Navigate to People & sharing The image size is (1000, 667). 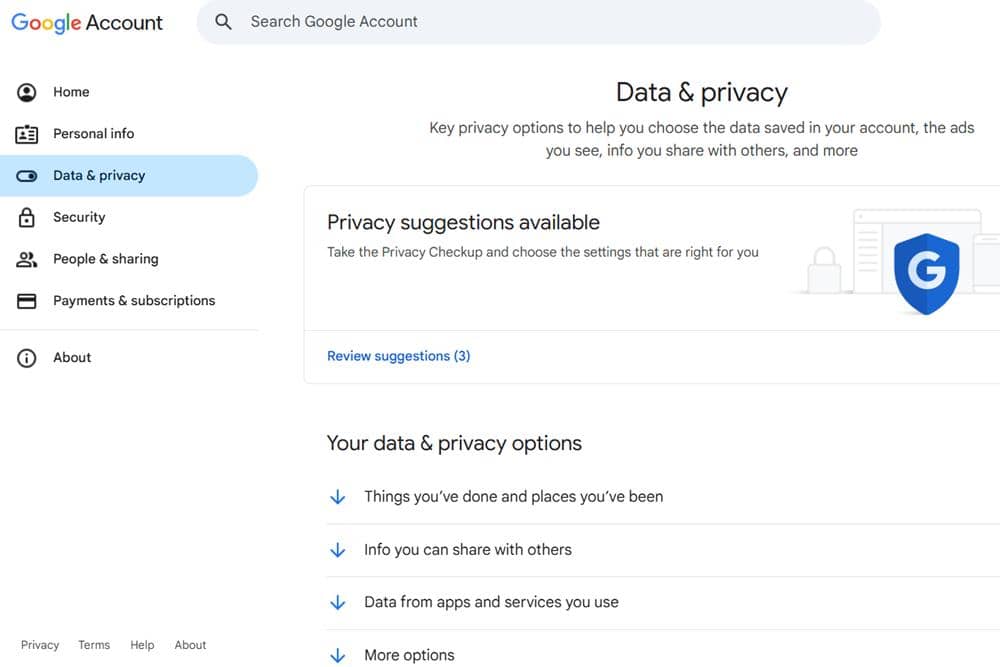105,258
